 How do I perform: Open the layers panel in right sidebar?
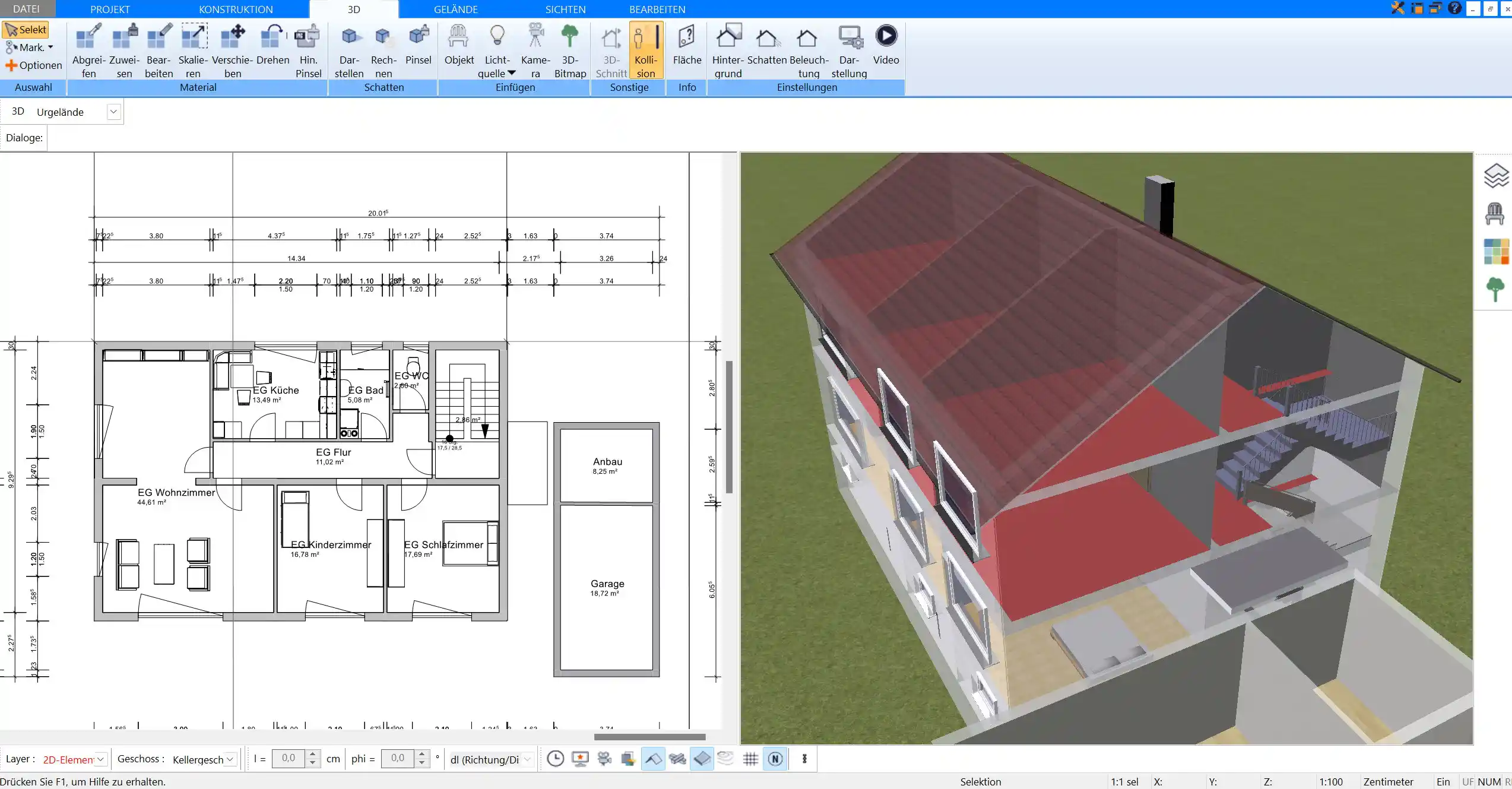1495,175
